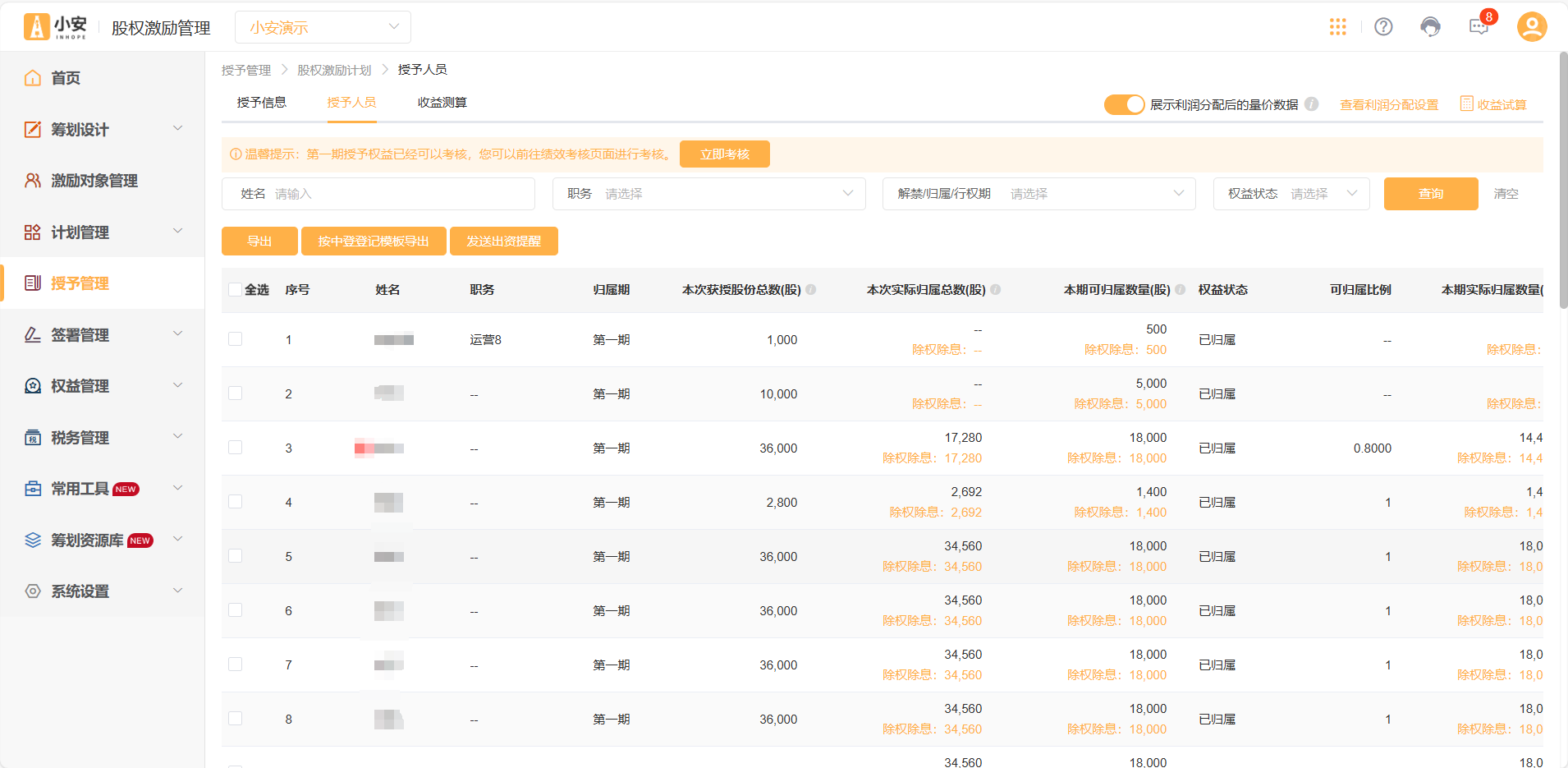Click the 发送出资提醒 button
The image size is (1568, 768).
point(504,241)
